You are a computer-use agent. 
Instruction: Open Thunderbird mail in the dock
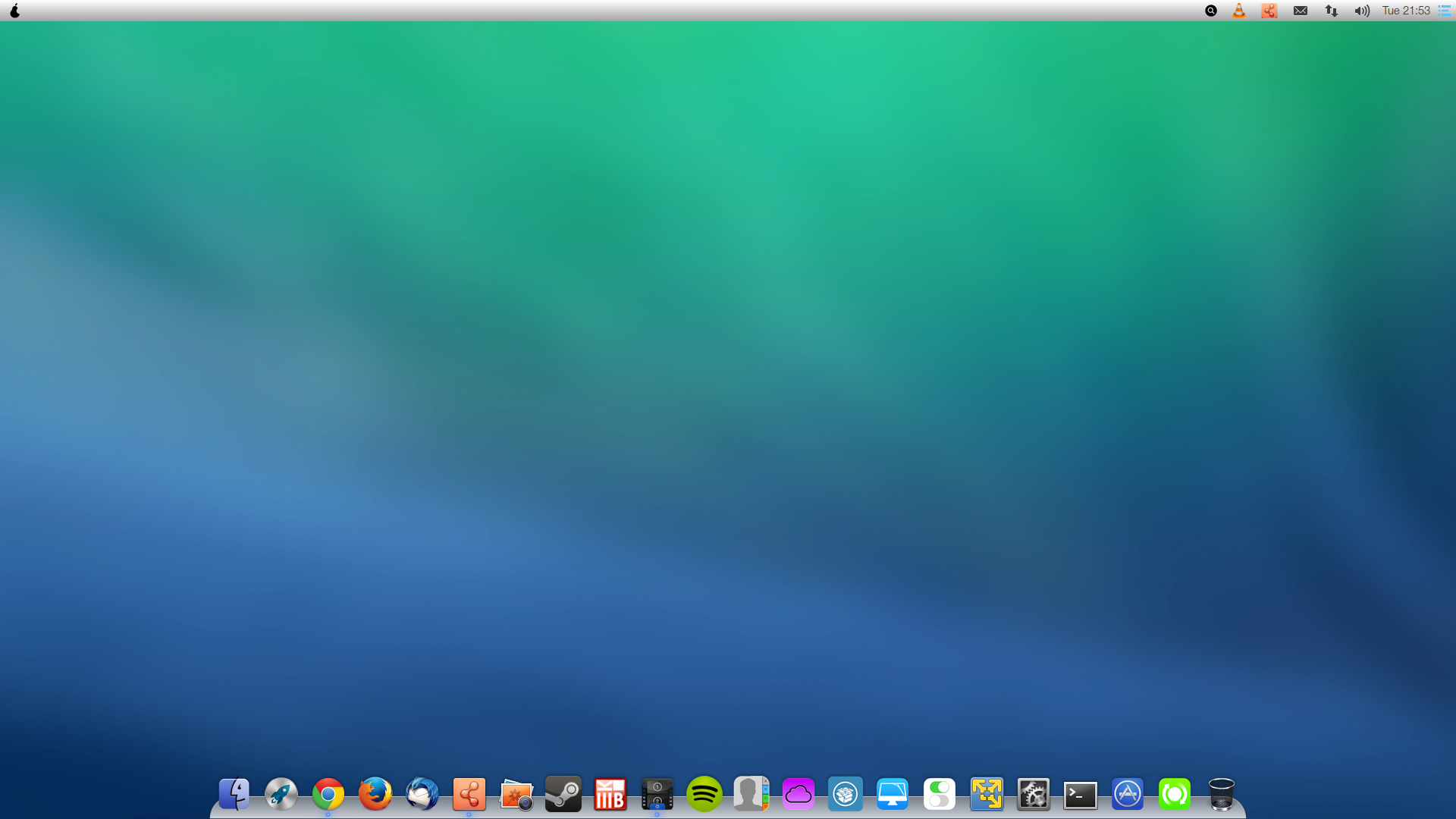422,794
